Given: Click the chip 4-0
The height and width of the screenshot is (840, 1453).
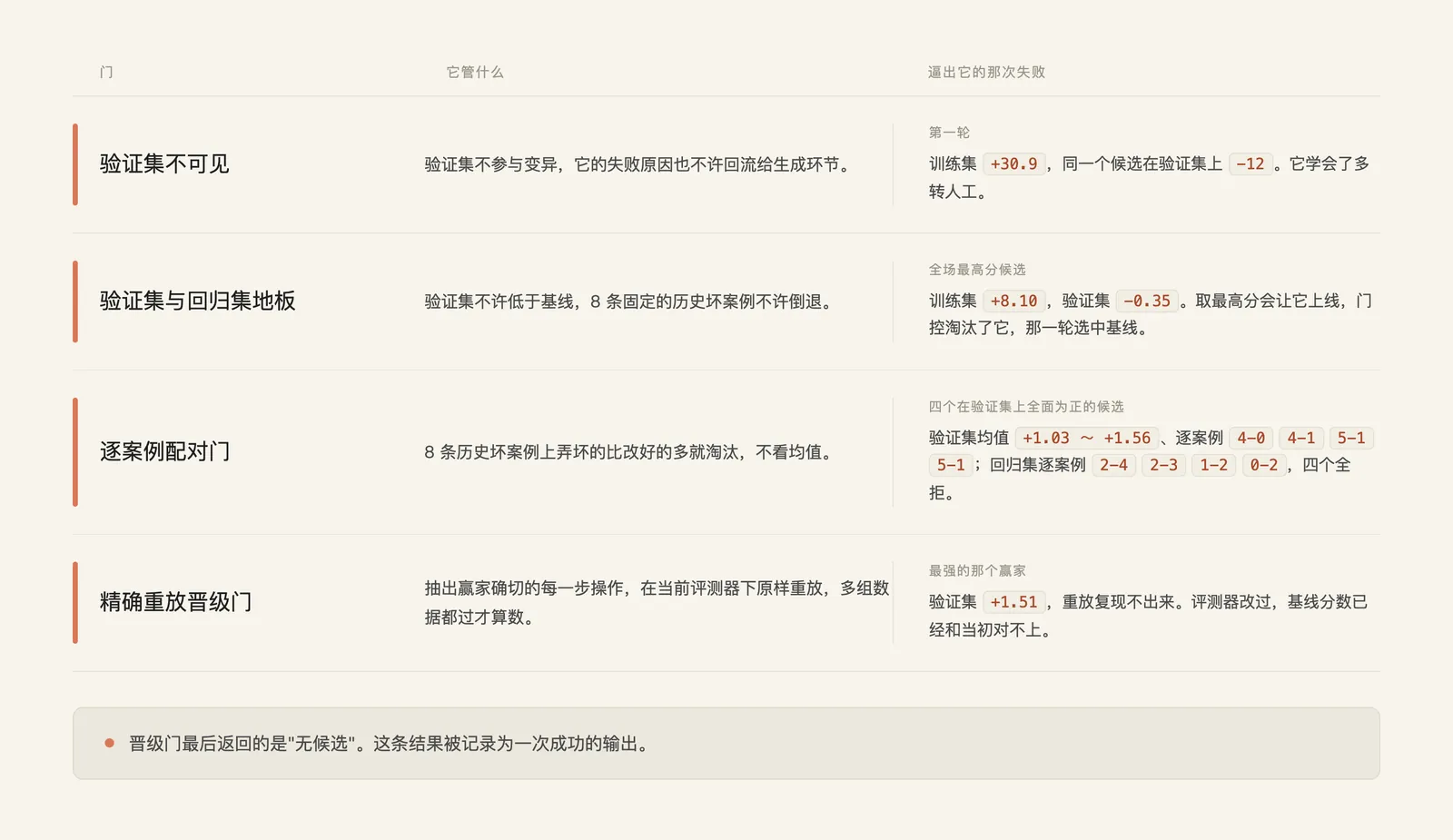Looking at the screenshot, I should click(1250, 439).
